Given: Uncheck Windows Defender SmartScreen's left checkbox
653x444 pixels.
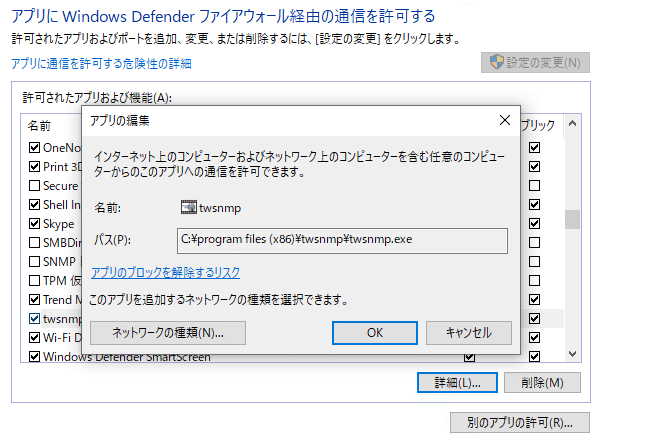Looking at the screenshot, I should 35,357.
